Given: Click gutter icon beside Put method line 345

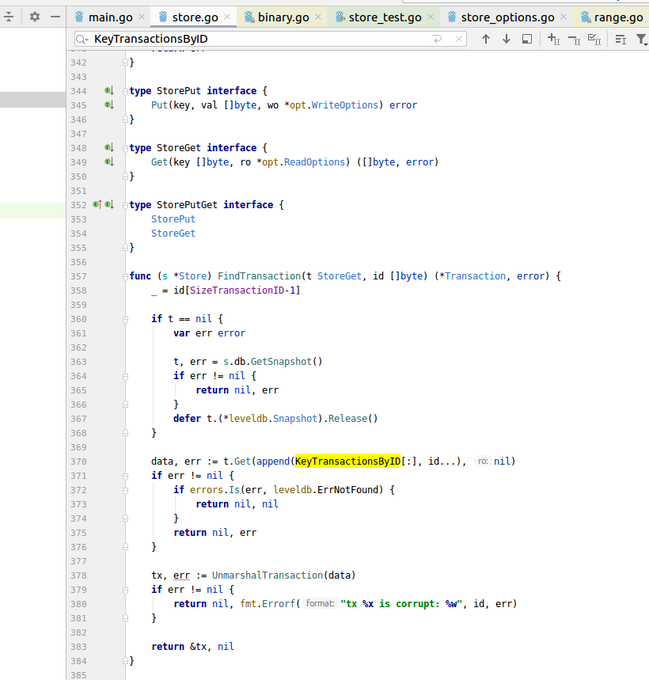Looking at the screenshot, I should tap(109, 105).
